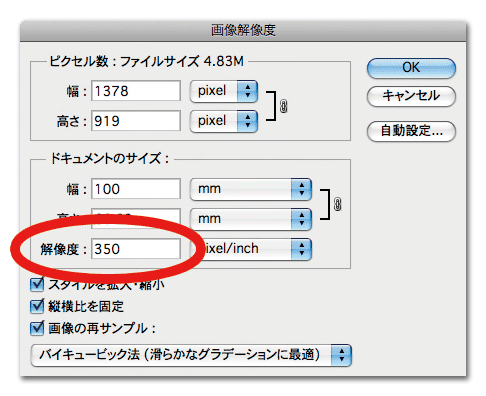This screenshot has height=396, width=486.
Task: Disable the 画像の再サンプル checkbox
Action: click(x=37, y=328)
